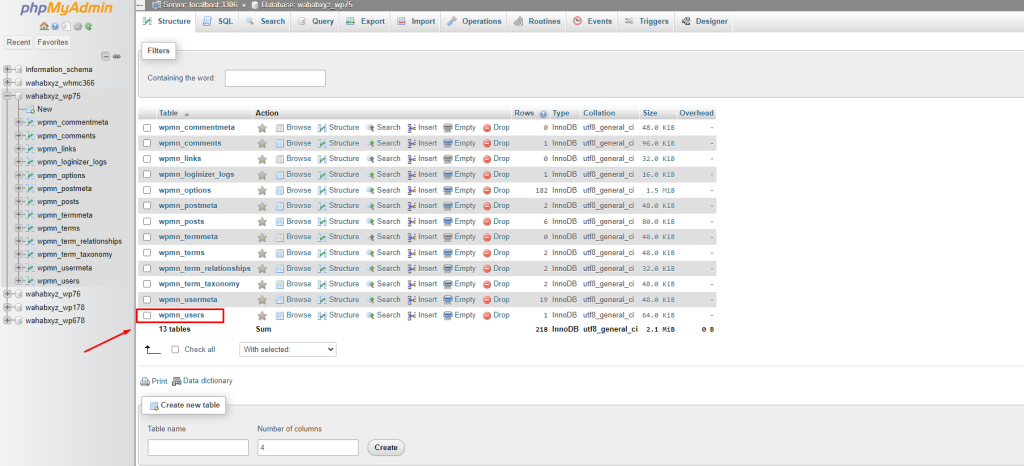Click the Table name input field

[x=198, y=447]
